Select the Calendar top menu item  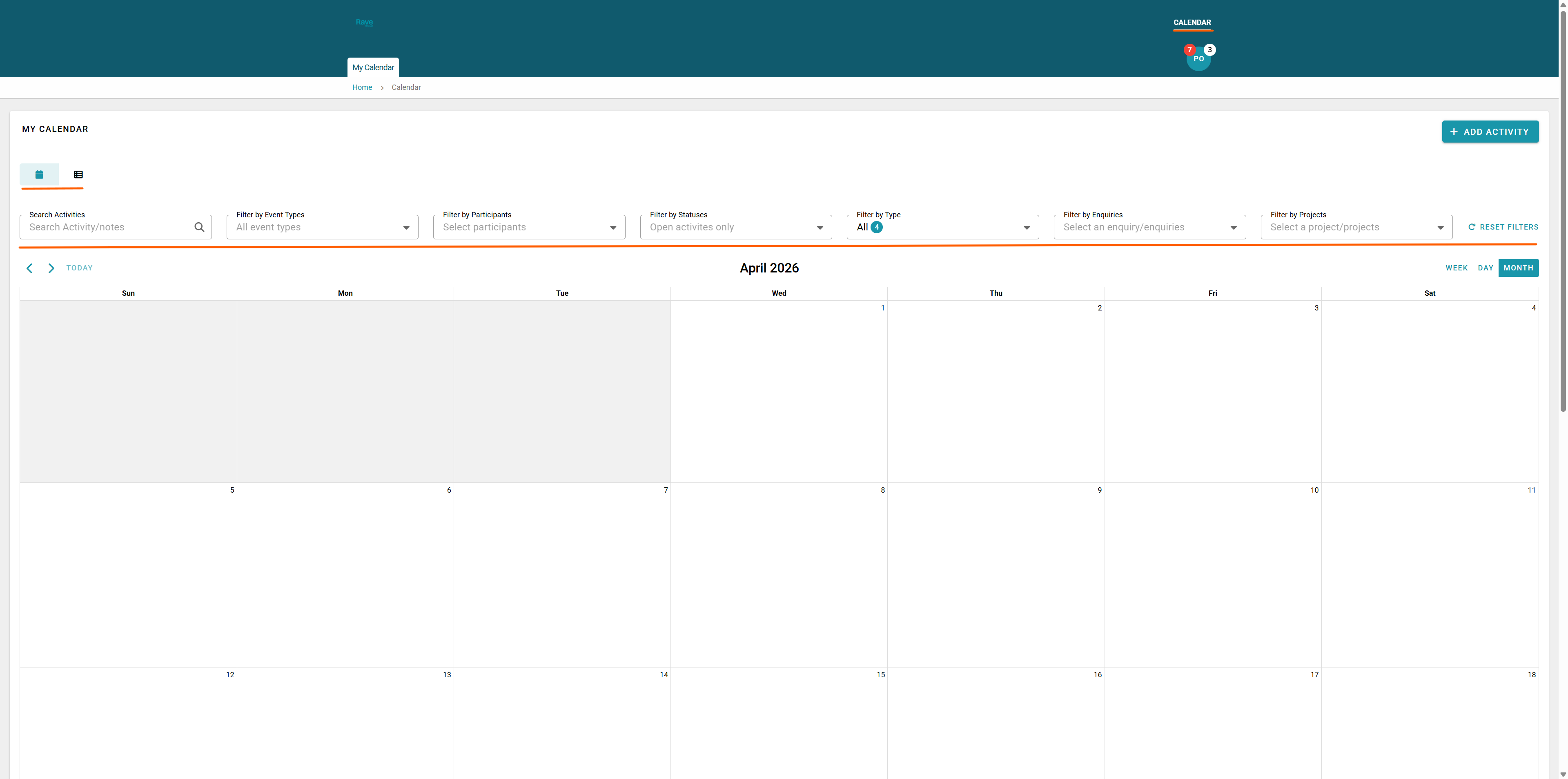(1192, 22)
